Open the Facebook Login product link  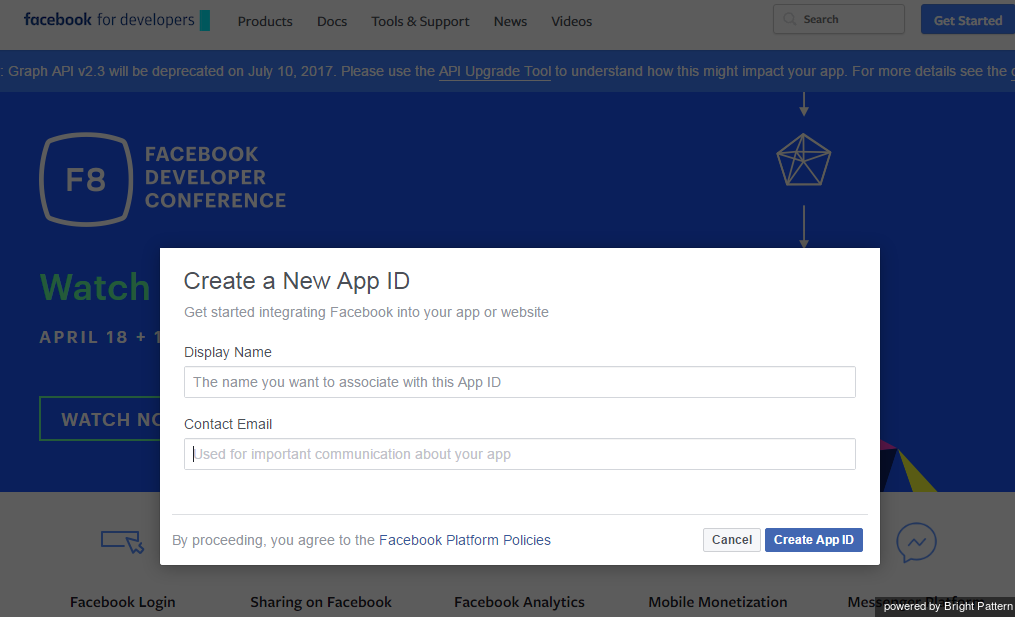coord(122,602)
